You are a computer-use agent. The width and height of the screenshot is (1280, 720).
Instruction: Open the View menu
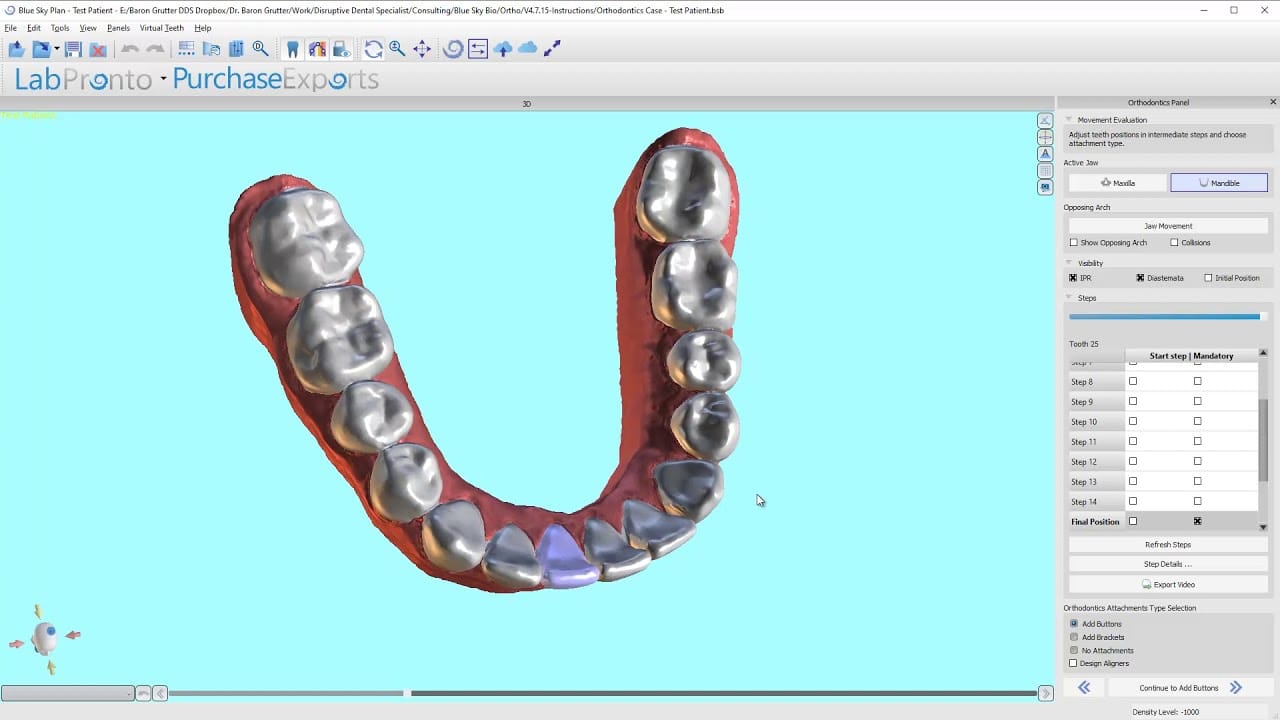click(x=88, y=28)
